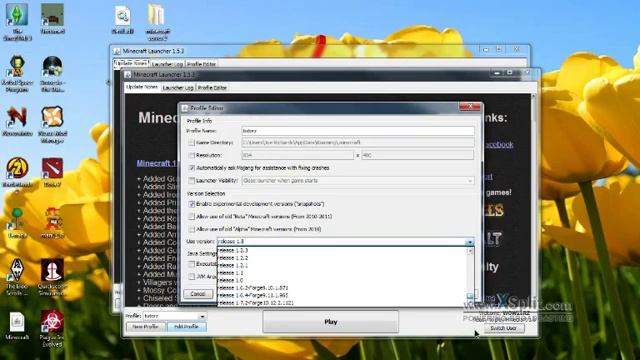This screenshot has height=360, width=640.
Task: Select release 1.2.1 from version list
Action: pos(342,265)
